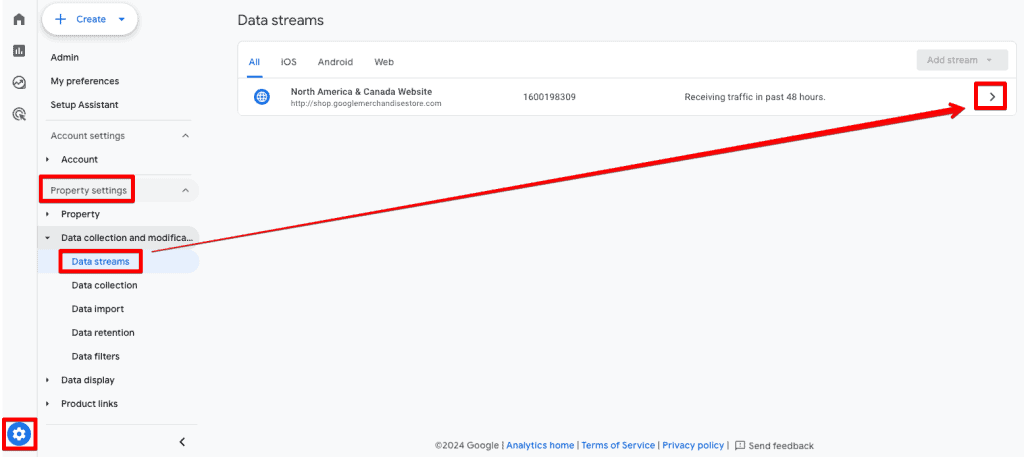Collapse the Property settings section
The width and height of the screenshot is (1024, 457).
click(x=185, y=191)
